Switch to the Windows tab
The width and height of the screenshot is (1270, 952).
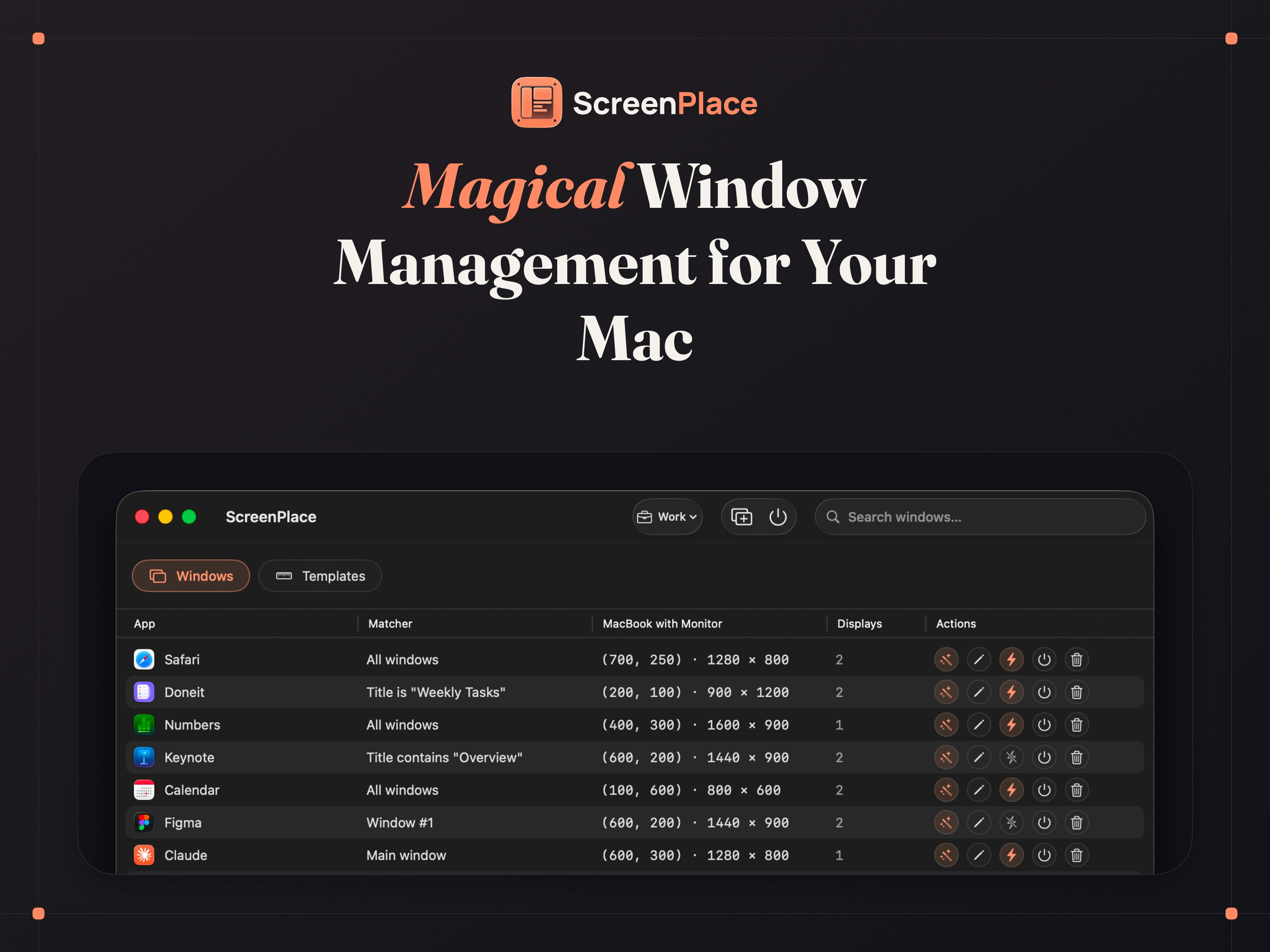tap(191, 576)
